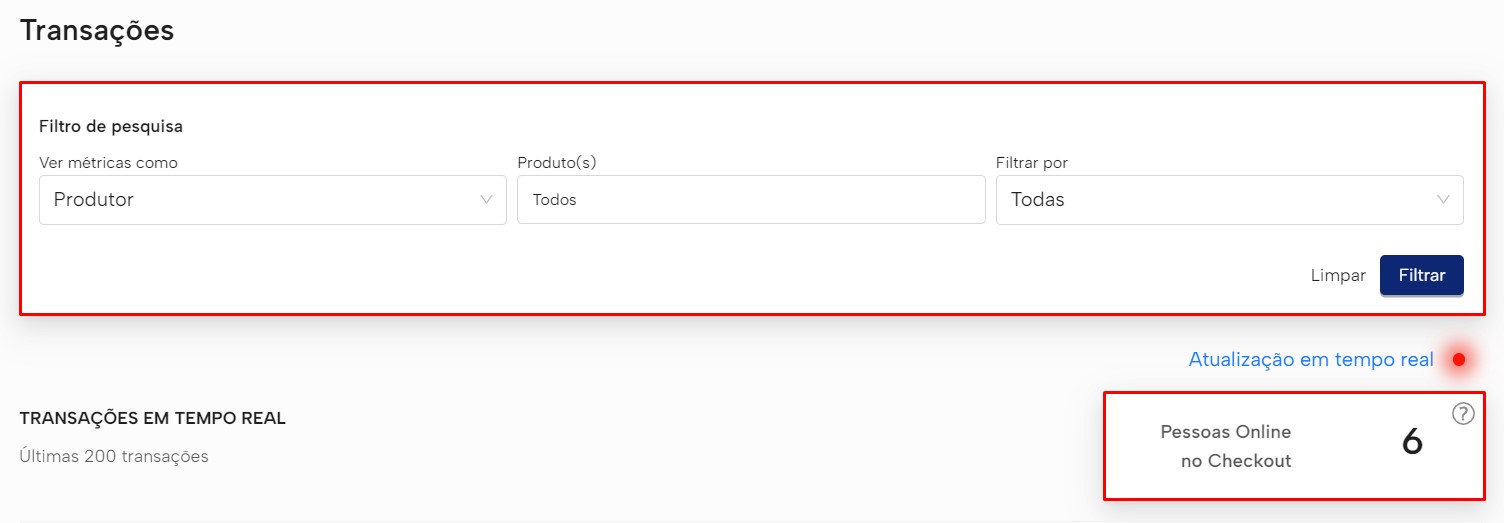Open the Ver métricas como dropdown
Viewport: 1504px width, 523px height.
(x=273, y=200)
